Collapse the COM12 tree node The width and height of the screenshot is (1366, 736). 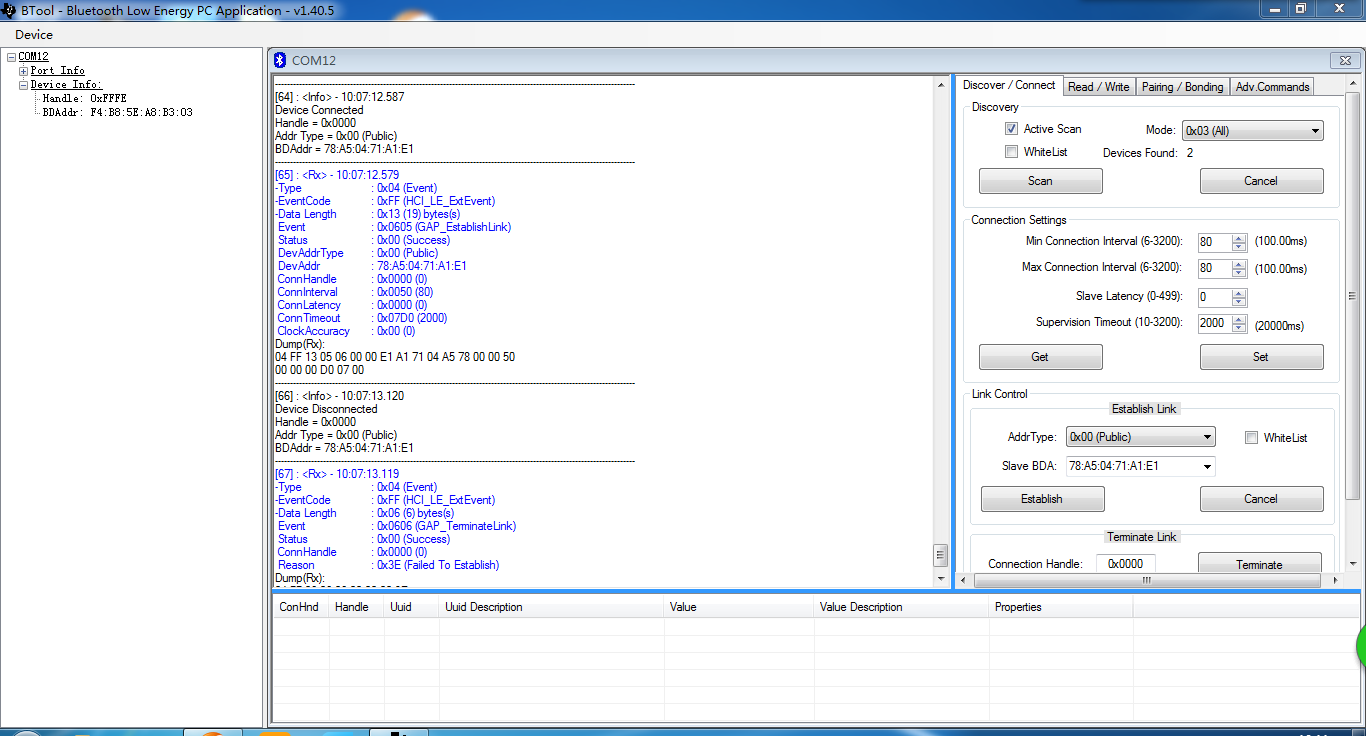click(11, 57)
